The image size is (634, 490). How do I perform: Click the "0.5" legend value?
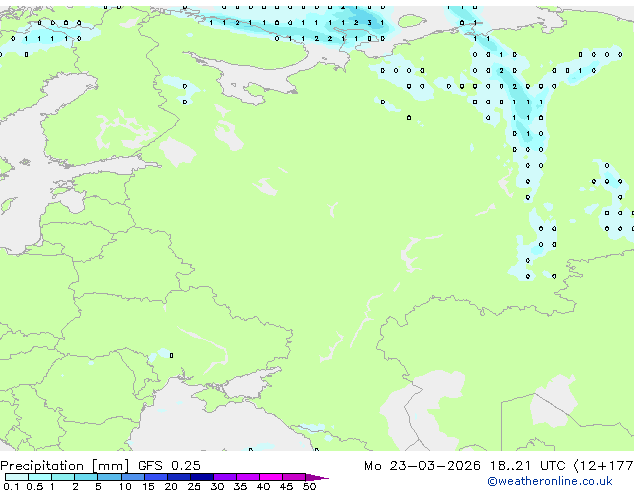coord(34,486)
